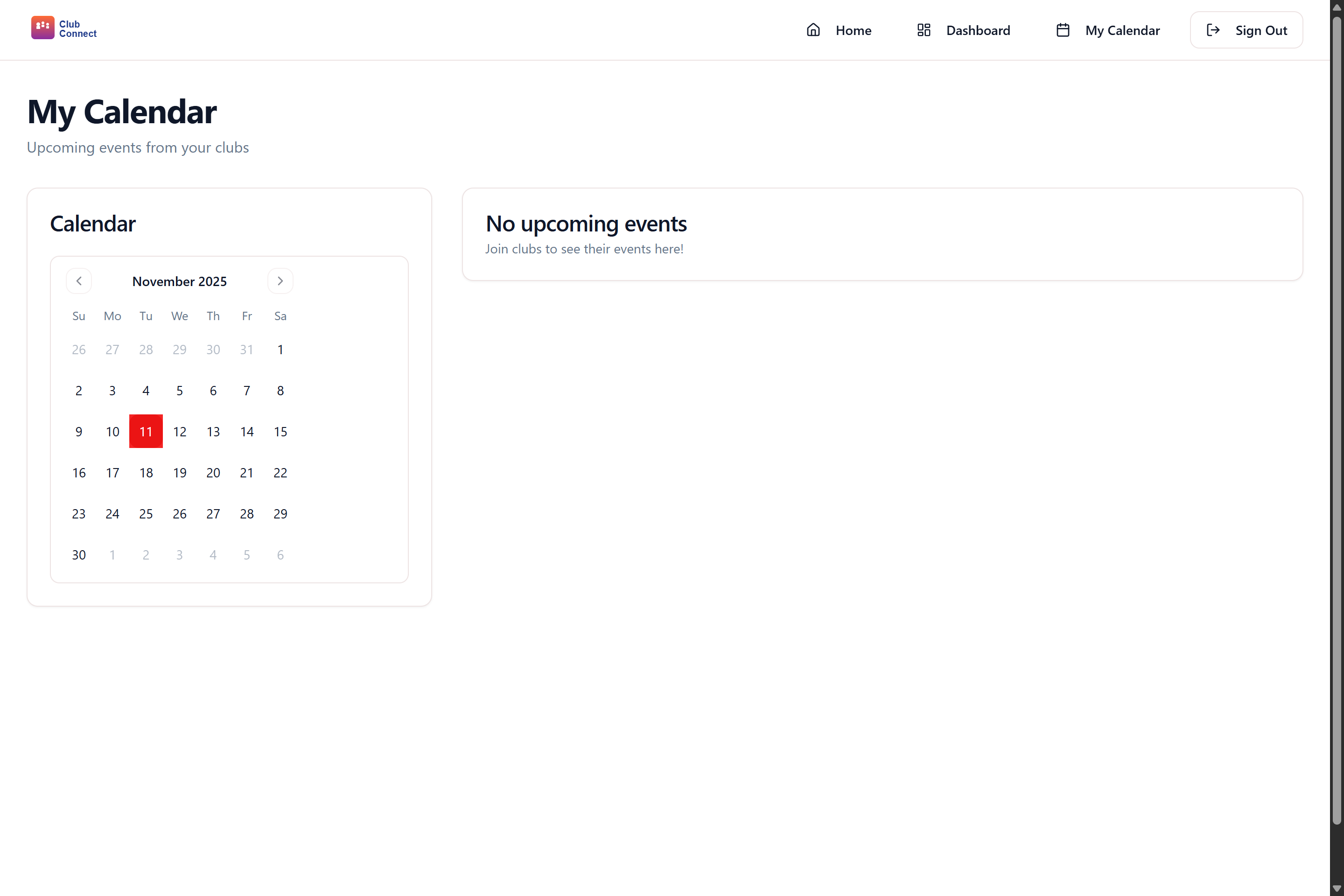Click the scrollbar down arrow
Viewport: 1344px width, 896px height.
tap(1337, 889)
